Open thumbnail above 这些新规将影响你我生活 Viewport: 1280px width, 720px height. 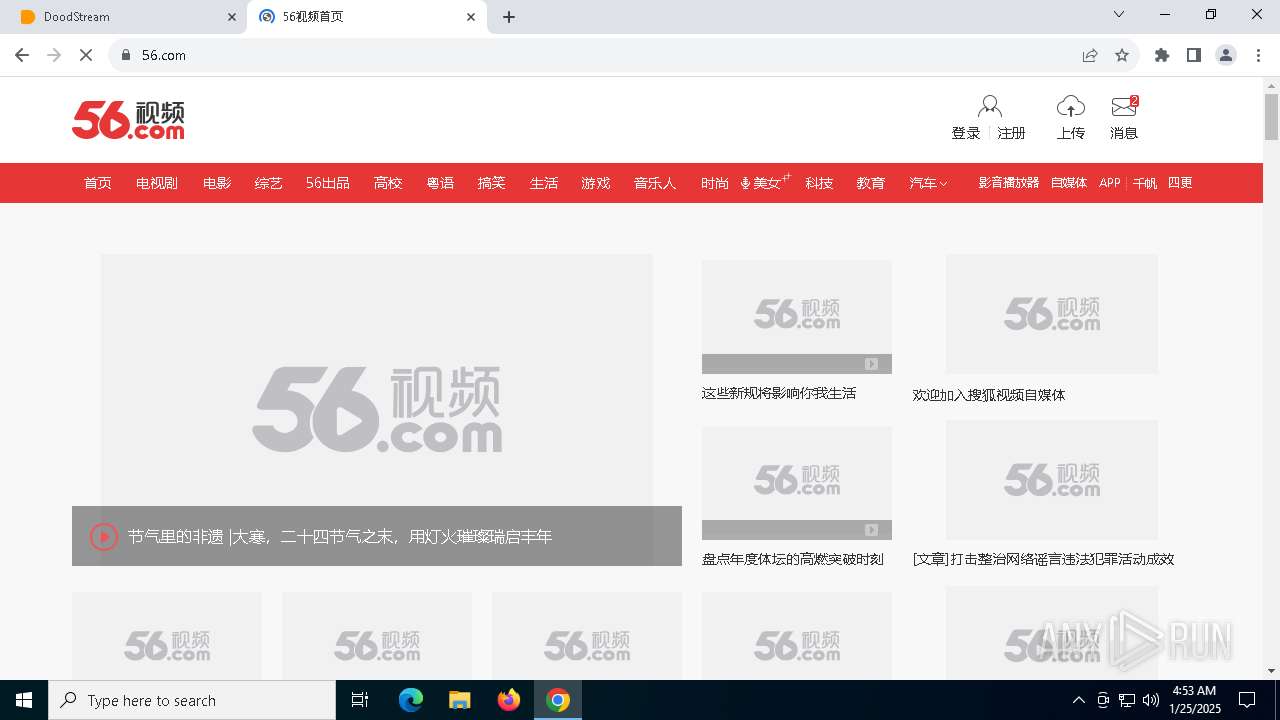tap(797, 317)
